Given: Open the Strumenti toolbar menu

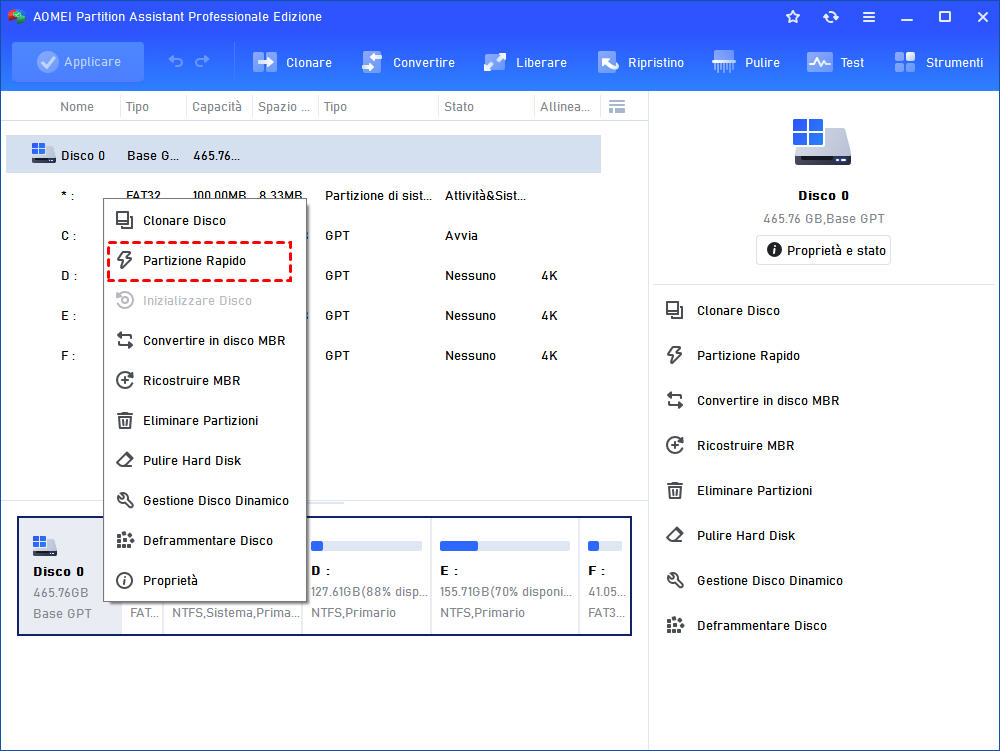Looking at the screenshot, I should (x=938, y=62).
